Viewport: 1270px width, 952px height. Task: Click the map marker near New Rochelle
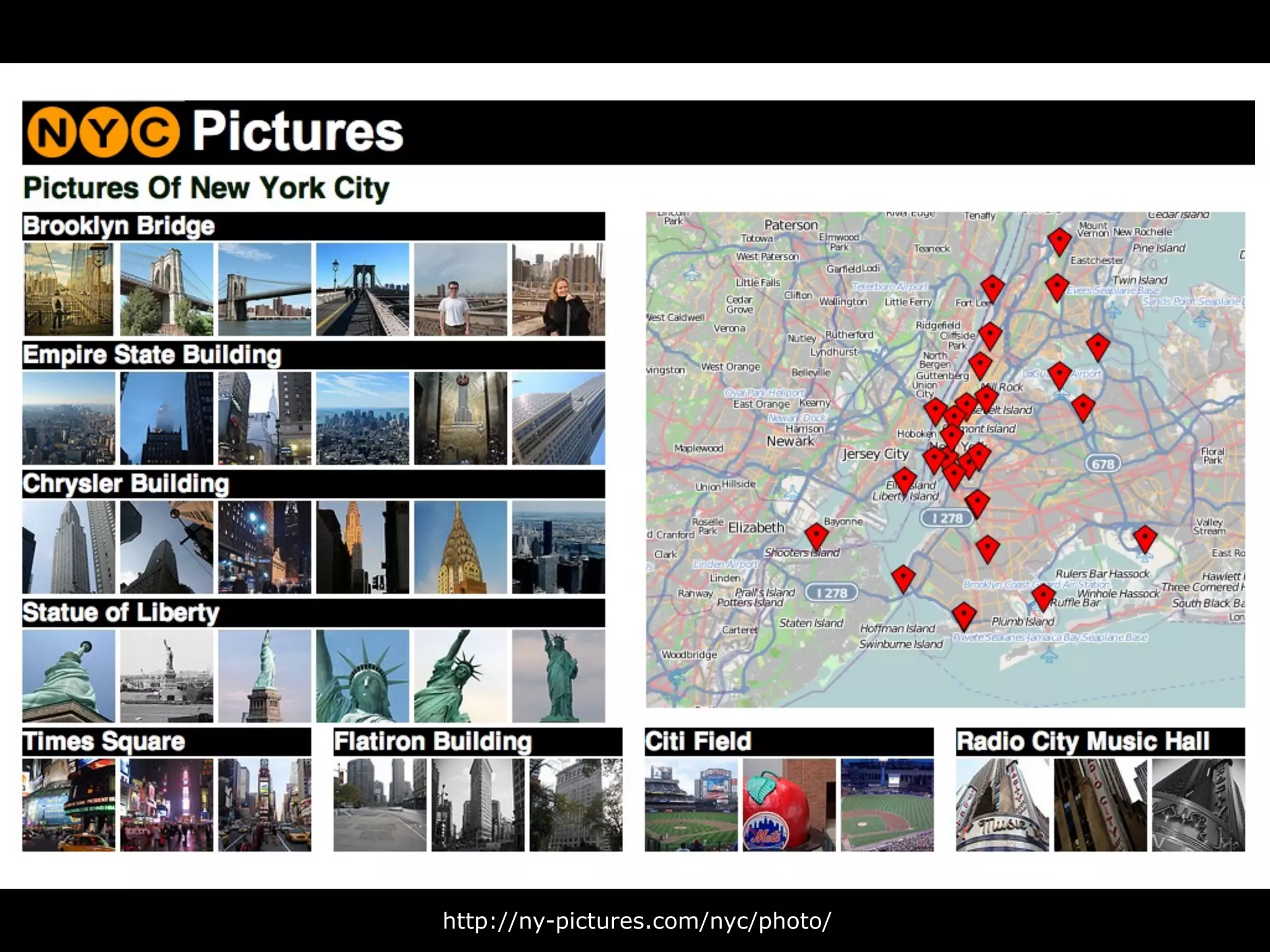click(1060, 241)
